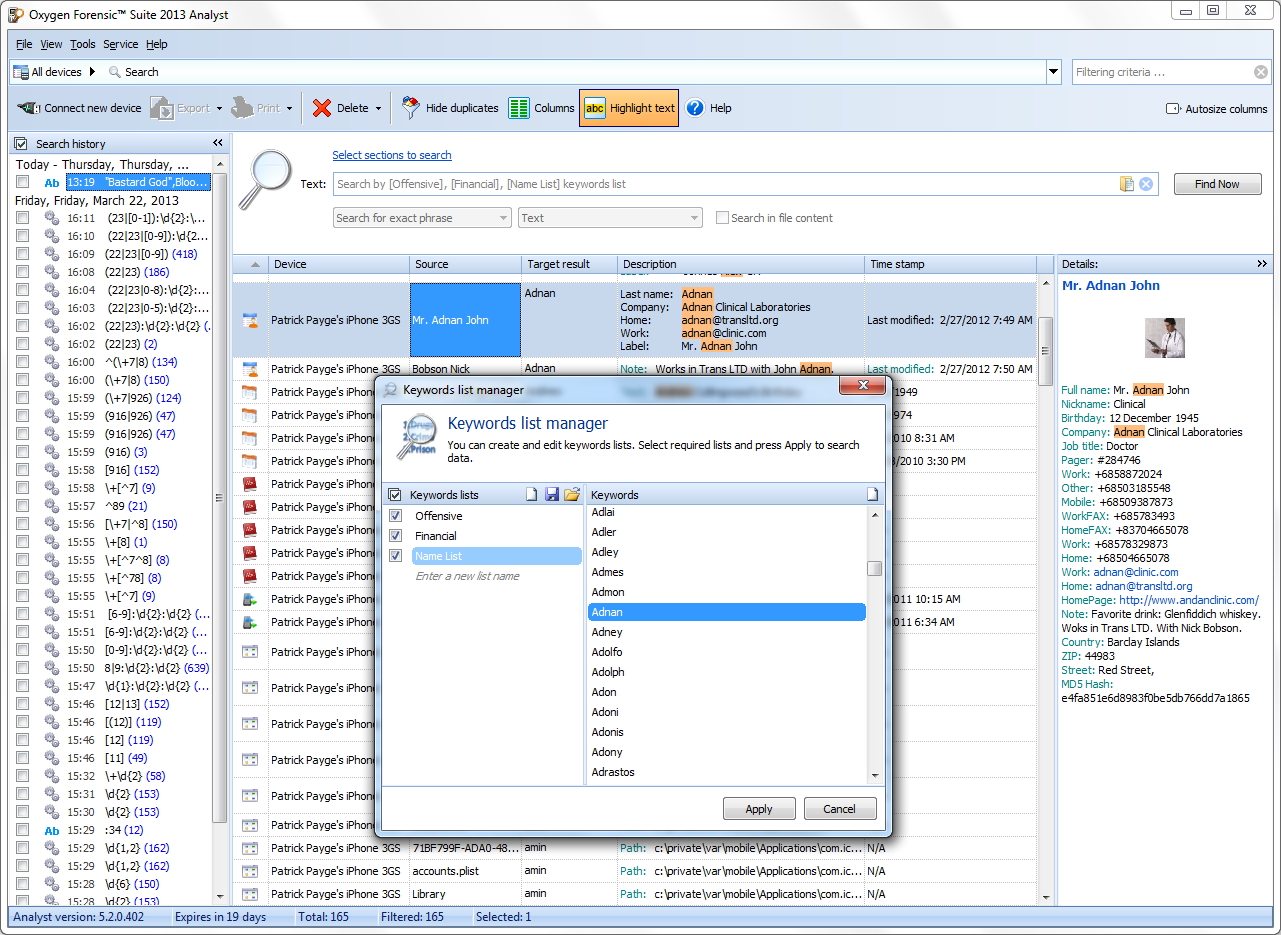The width and height of the screenshot is (1281, 935).
Task: Open the File menu
Action: (x=24, y=44)
